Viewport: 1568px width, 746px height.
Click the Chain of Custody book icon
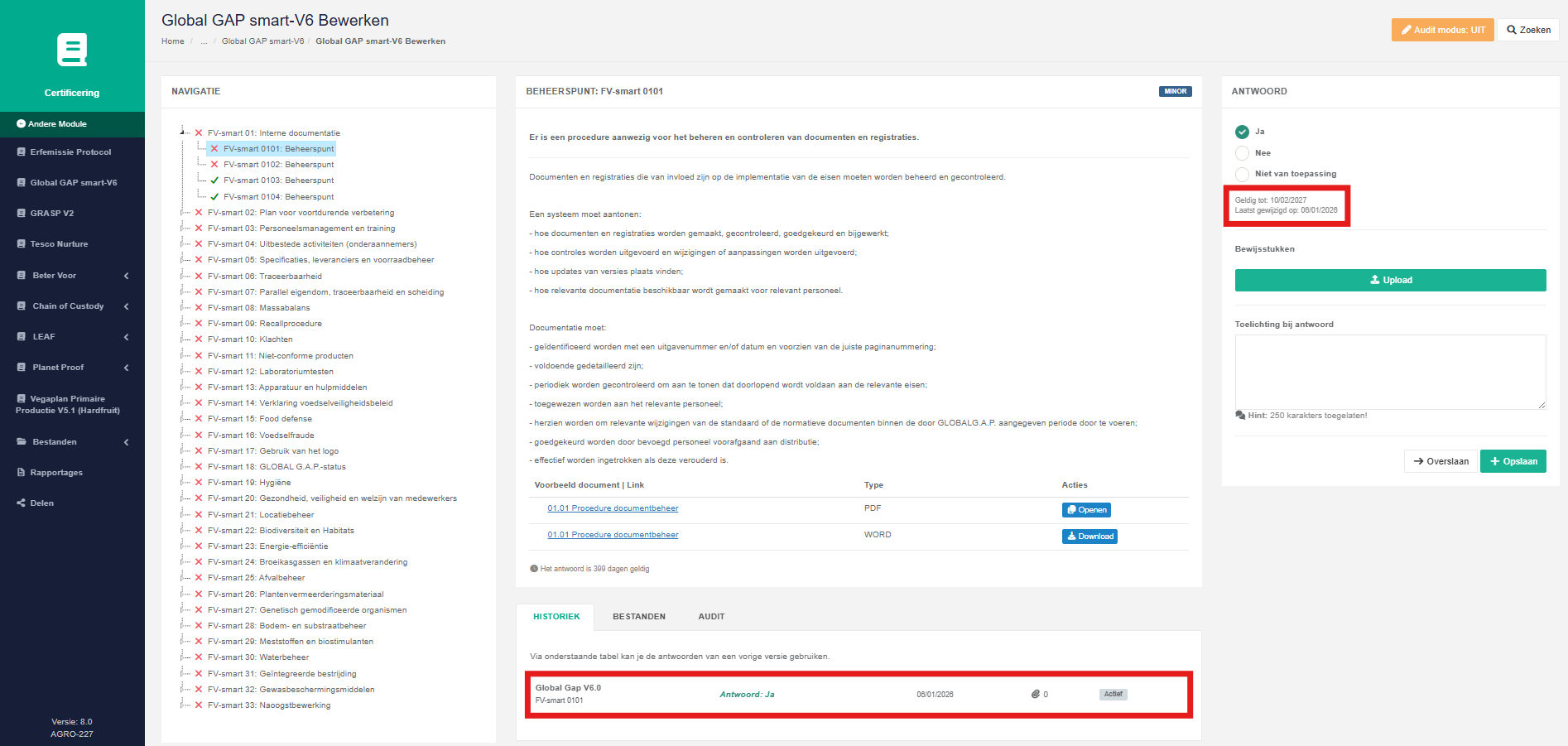pos(22,306)
